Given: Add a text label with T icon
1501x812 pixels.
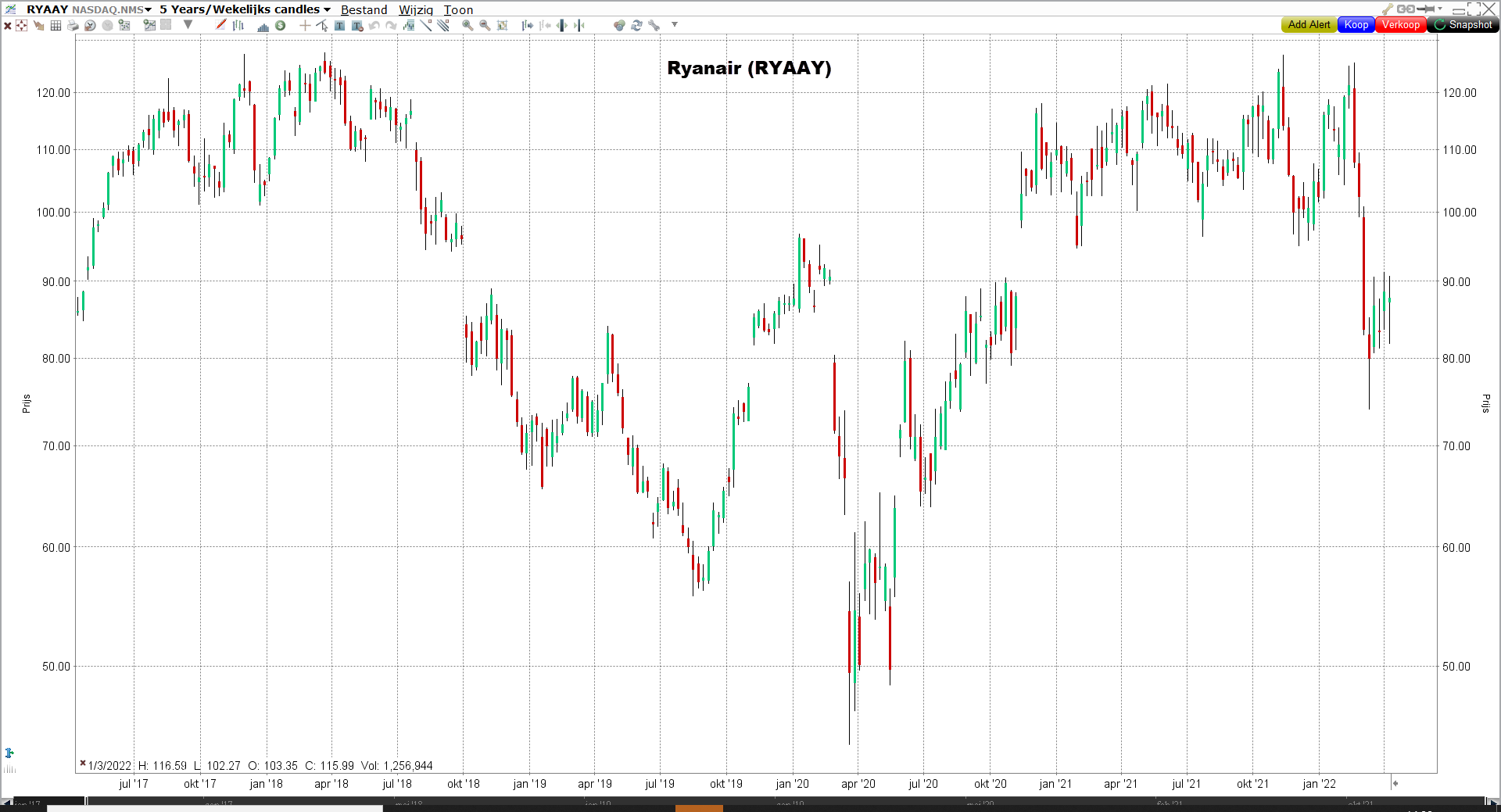Looking at the screenshot, I should (x=339, y=25).
